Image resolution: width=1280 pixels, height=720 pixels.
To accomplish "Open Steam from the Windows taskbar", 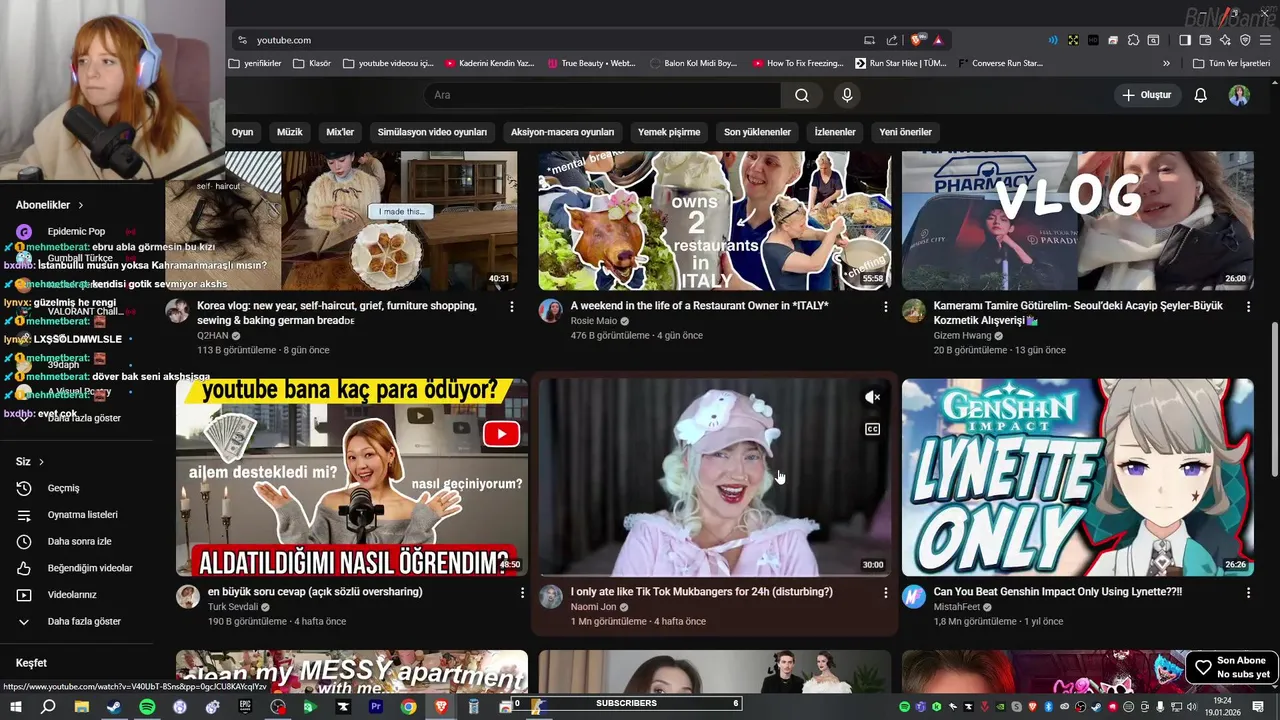I will point(114,707).
